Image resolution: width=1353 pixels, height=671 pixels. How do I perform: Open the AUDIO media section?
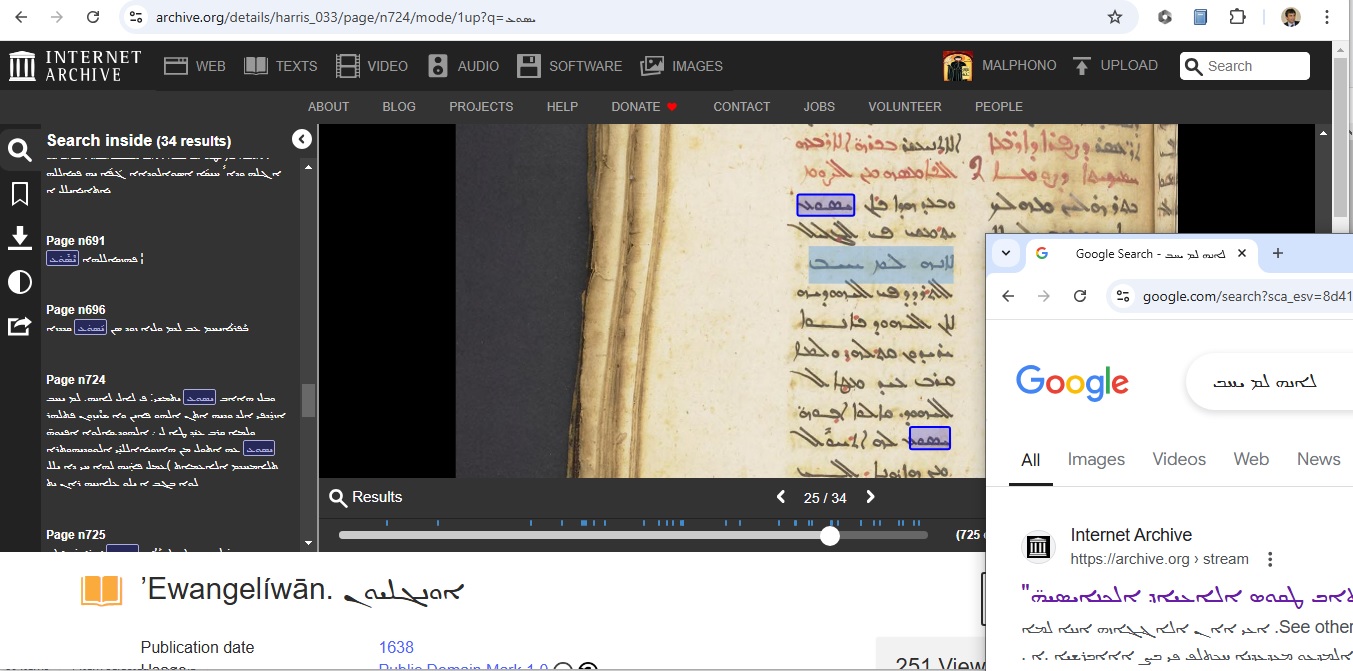[463, 66]
